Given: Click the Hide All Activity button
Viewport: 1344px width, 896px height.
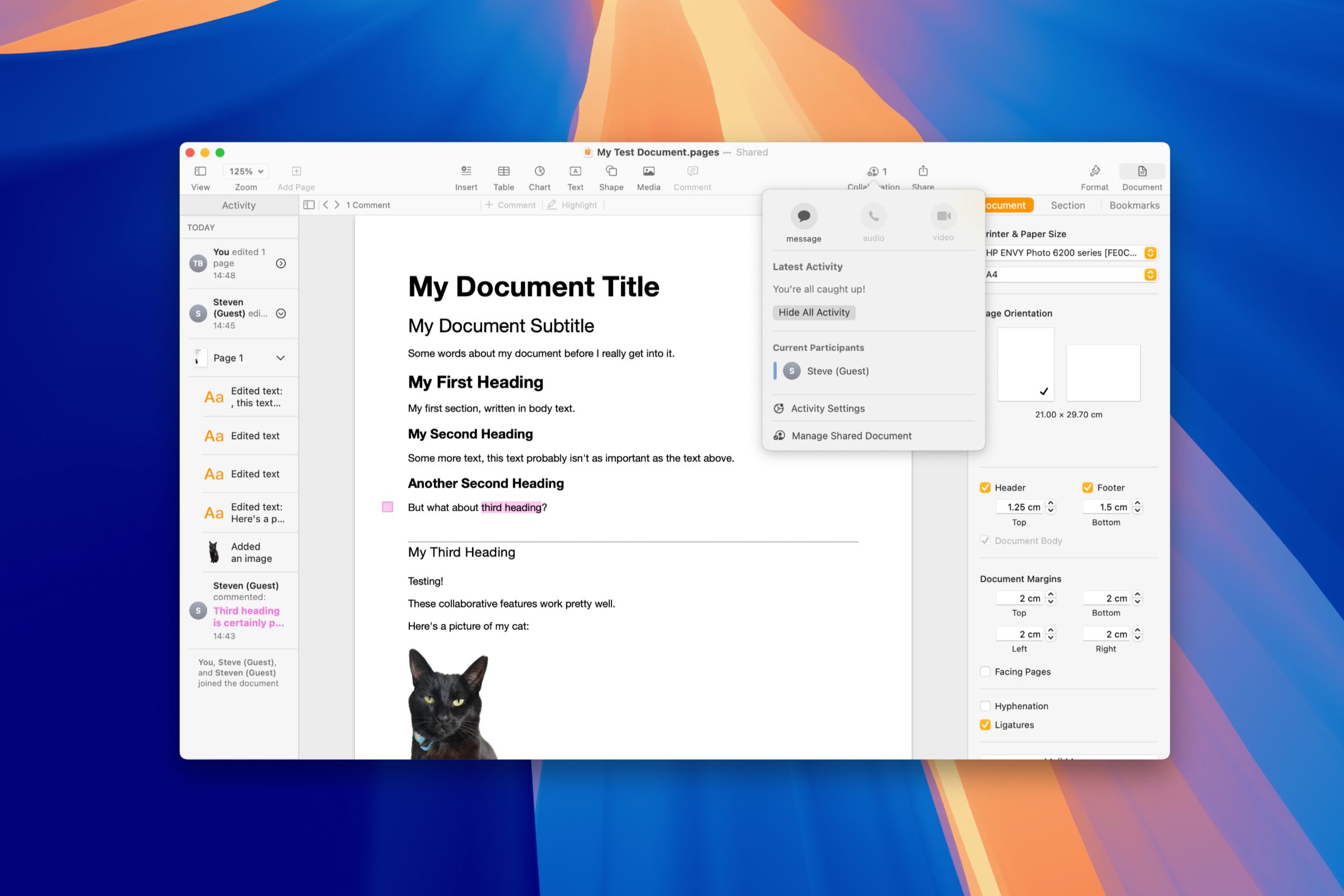Looking at the screenshot, I should [813, 312].
